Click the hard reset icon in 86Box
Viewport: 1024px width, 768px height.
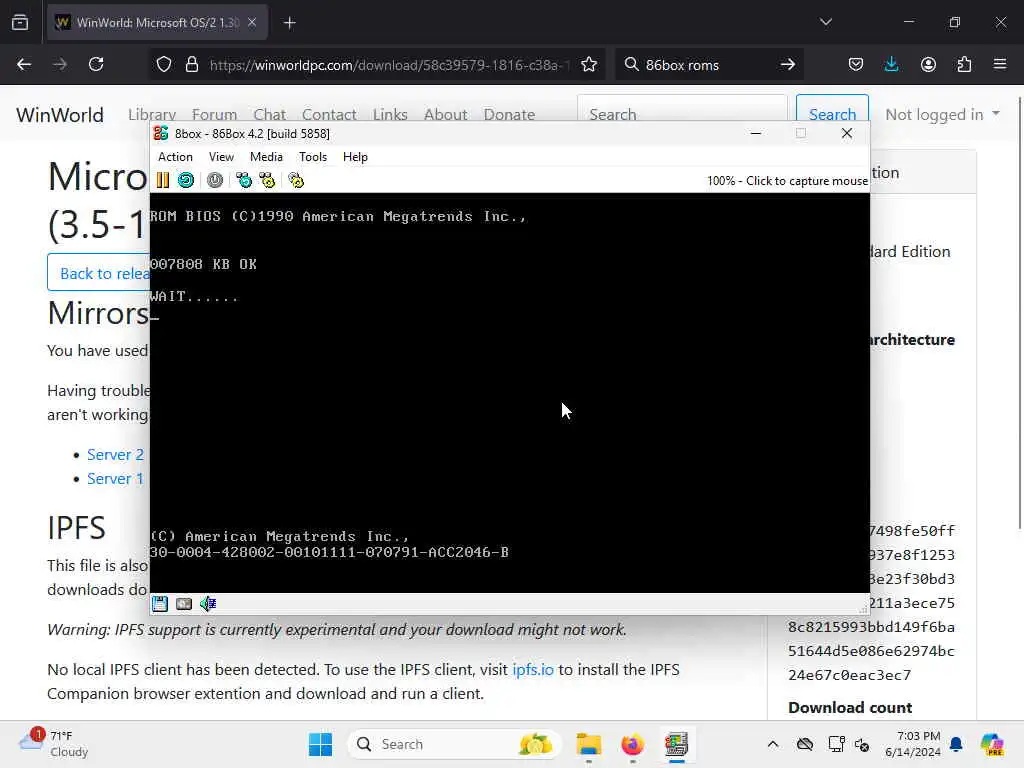(x=186, y=180)
